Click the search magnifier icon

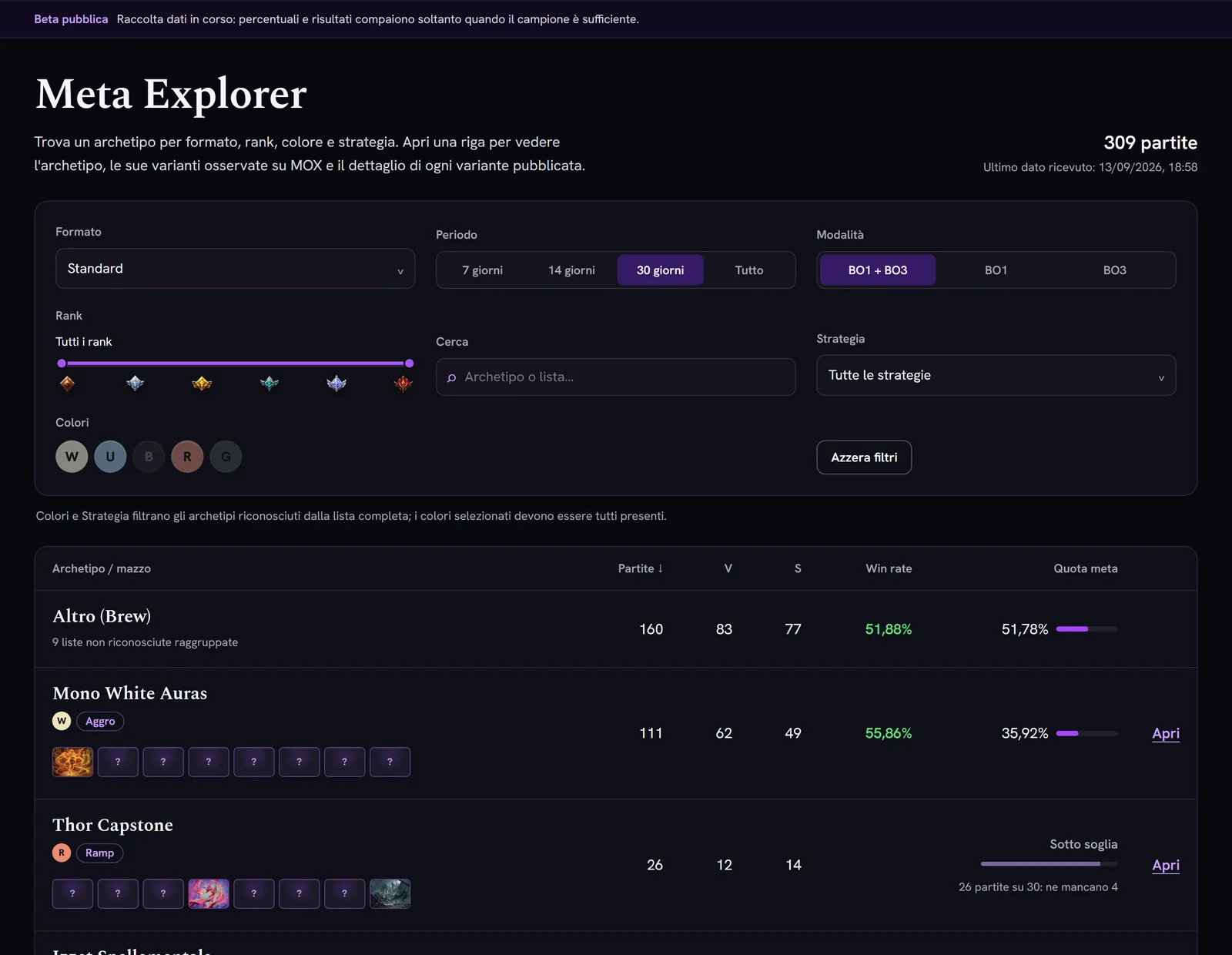(x=452, y=377)
